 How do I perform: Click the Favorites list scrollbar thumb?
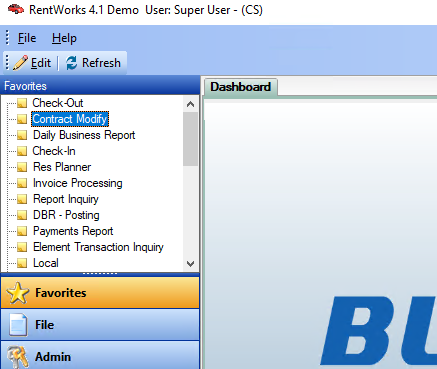(190, 139)
